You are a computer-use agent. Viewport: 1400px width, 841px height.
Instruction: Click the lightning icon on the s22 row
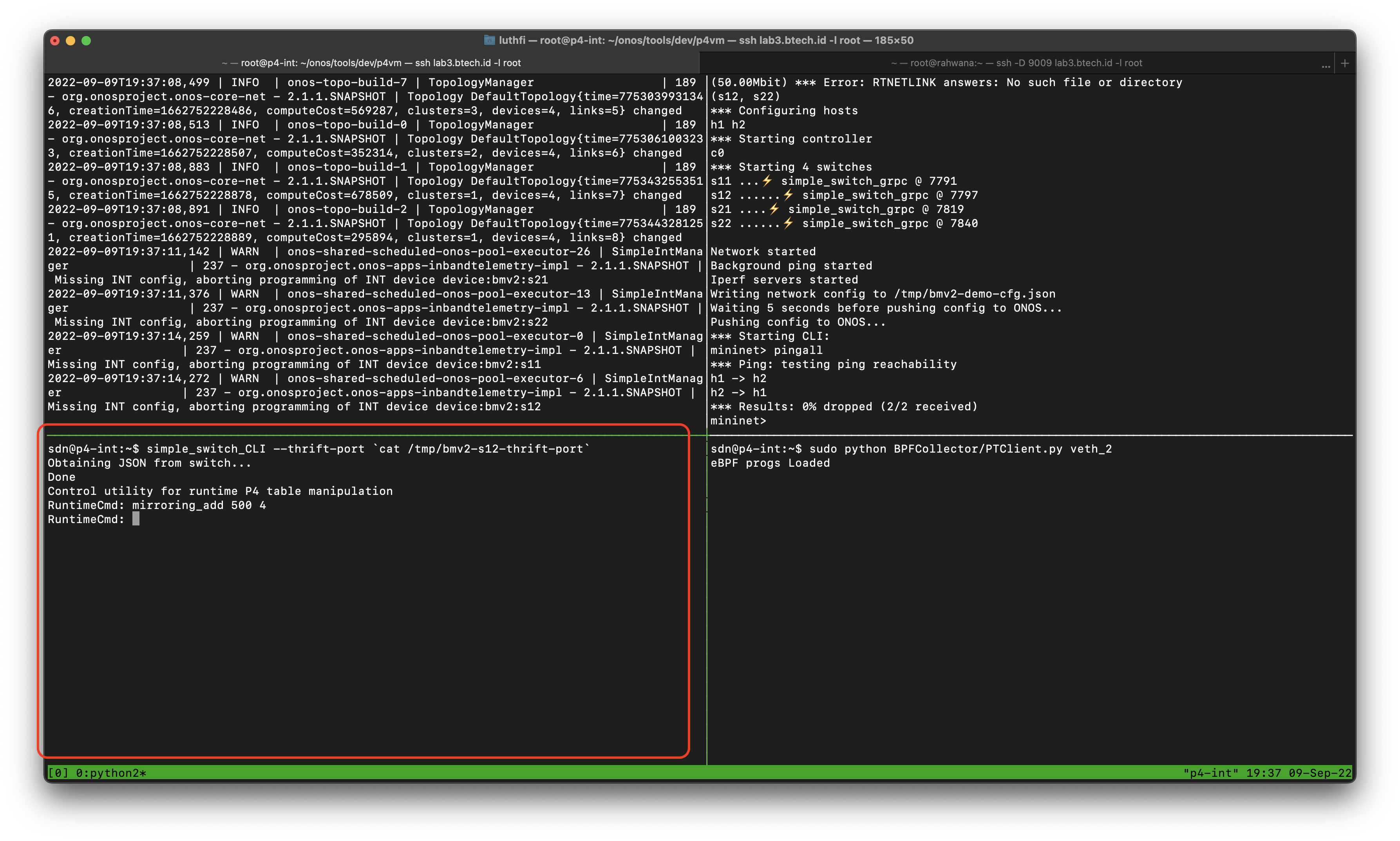(x=788, y=223)
